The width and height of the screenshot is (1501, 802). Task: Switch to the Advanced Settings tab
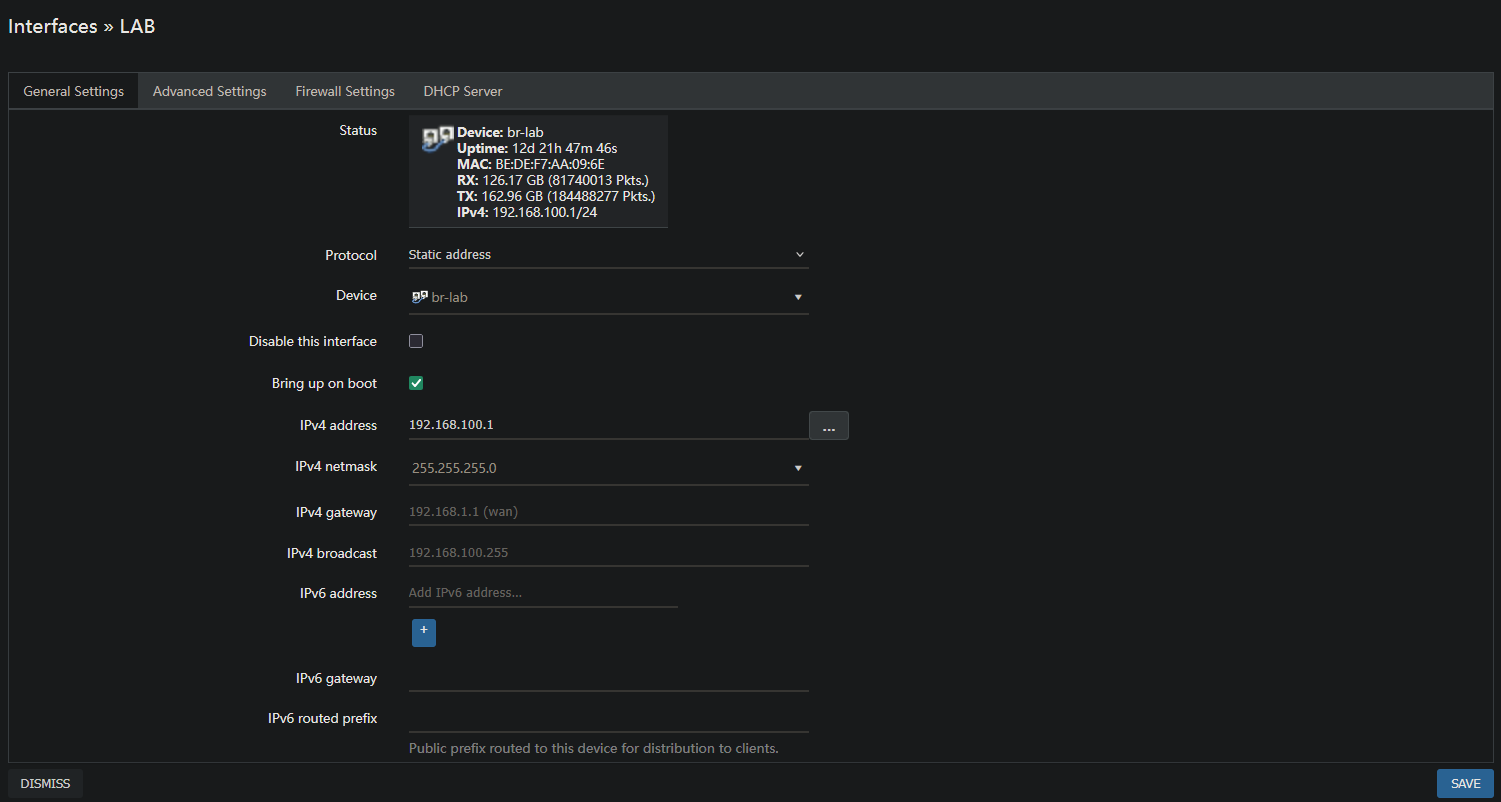pyautogui.click(x=209, y=91)
